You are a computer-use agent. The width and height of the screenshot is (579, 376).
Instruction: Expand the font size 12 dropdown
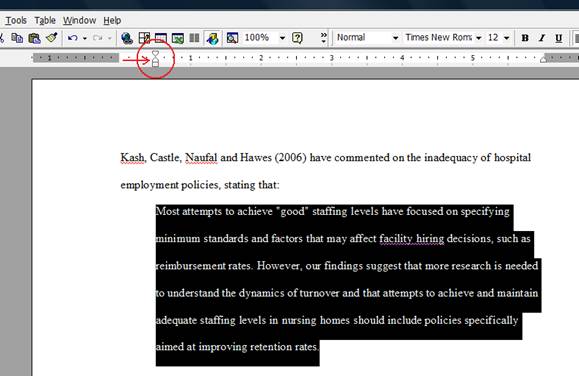(507, 38)
